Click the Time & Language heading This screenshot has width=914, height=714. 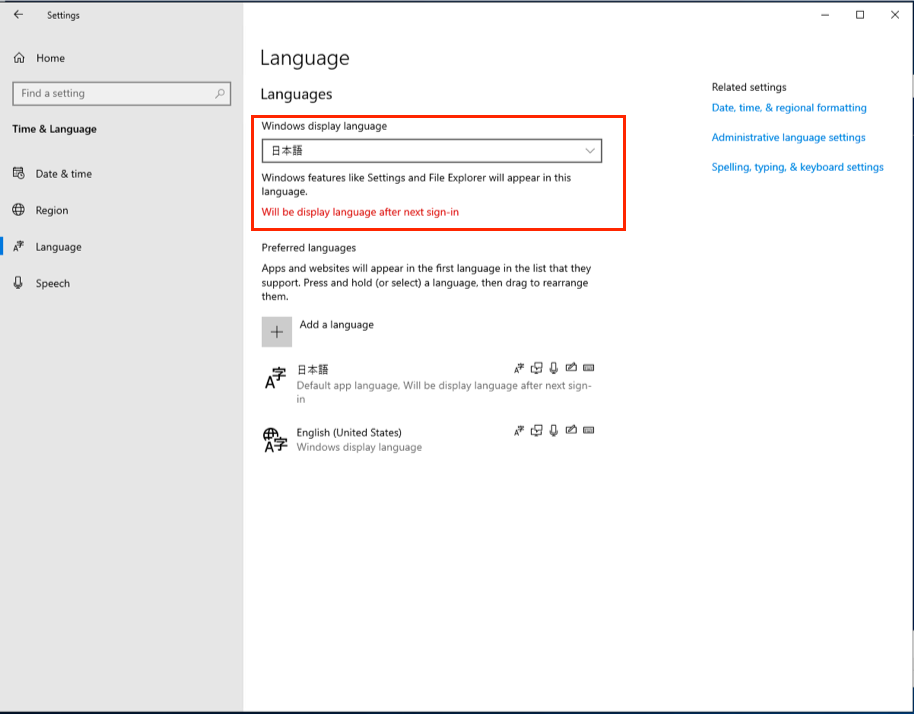(54, 129)
